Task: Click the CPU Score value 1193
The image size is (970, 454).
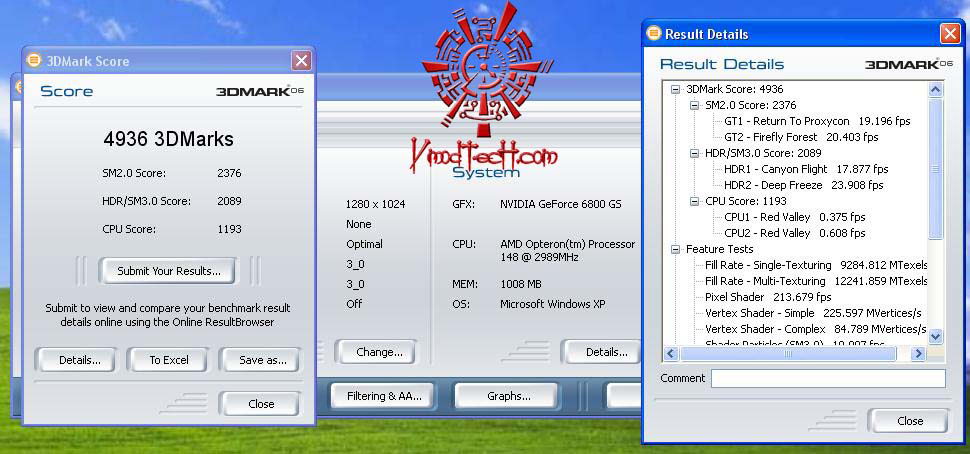Action: coord(229,229)
